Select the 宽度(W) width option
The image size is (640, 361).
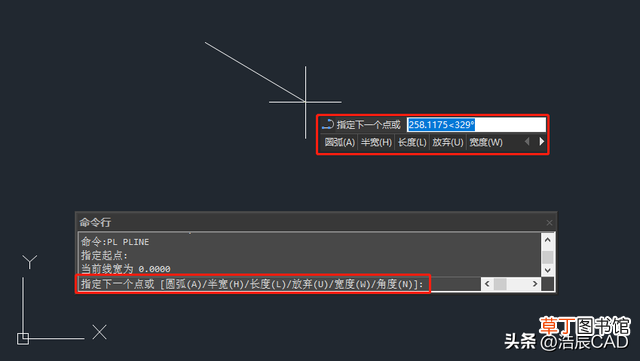coord(486,143)
